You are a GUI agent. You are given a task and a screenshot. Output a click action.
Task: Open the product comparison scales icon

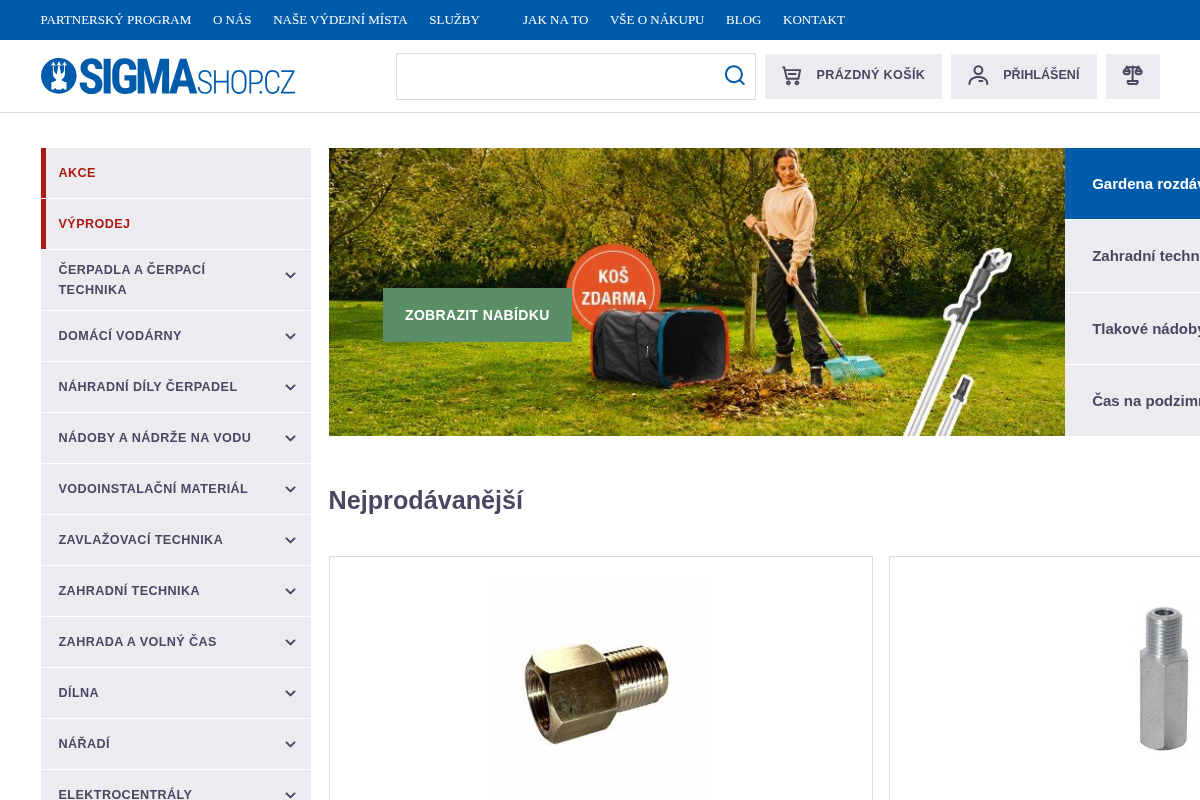[x=1133, y=76]
